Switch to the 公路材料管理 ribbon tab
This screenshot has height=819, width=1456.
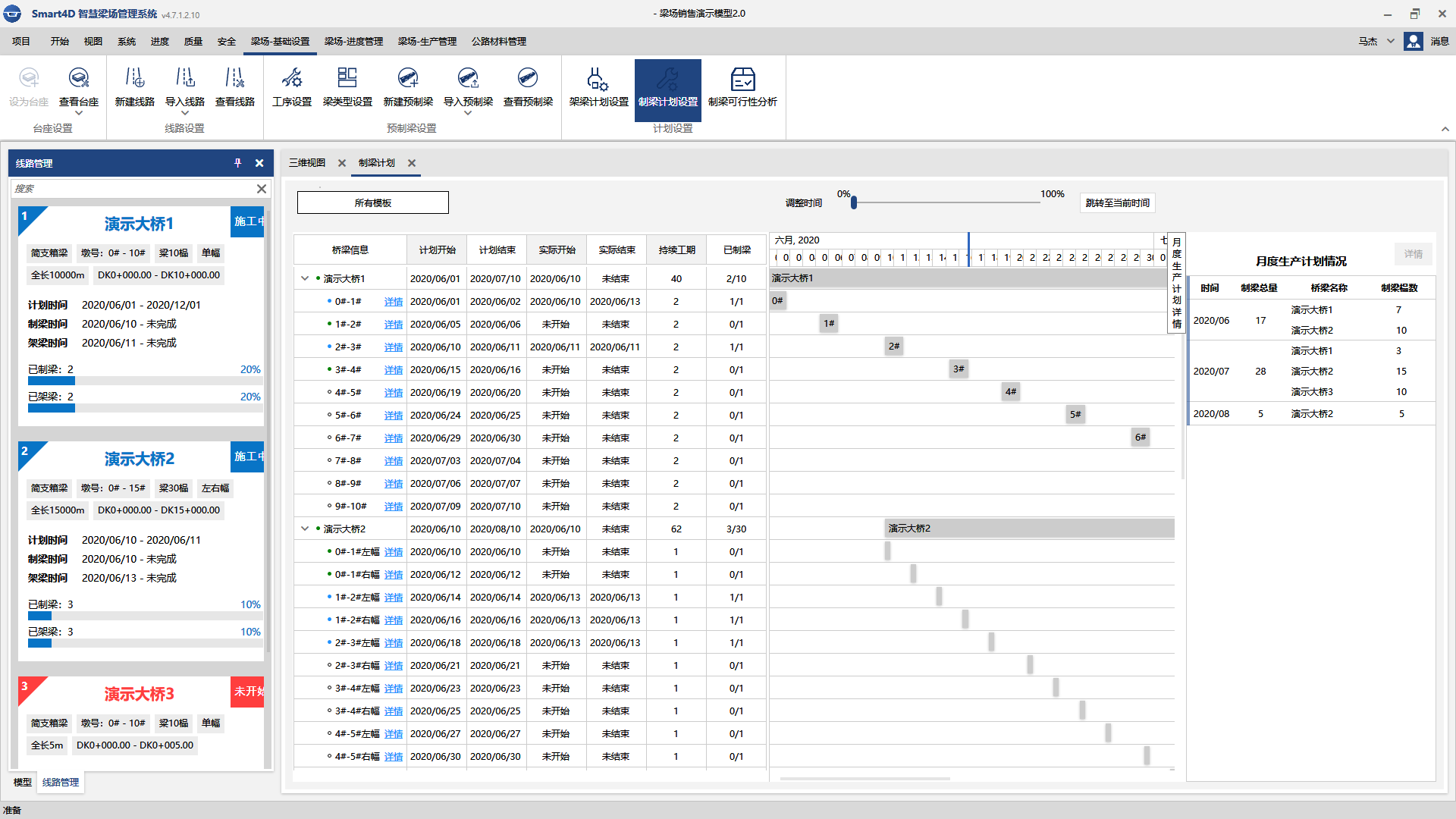499,42
